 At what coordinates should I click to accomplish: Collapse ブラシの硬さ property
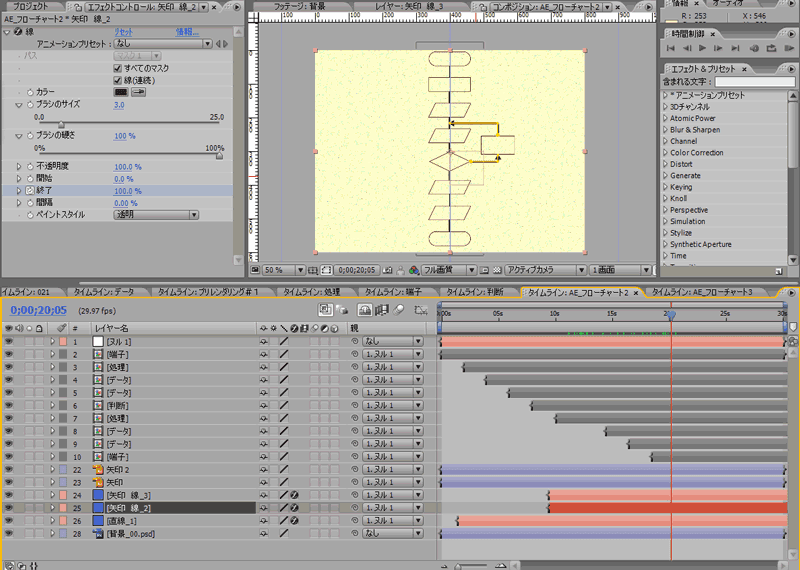click(19, 136)
